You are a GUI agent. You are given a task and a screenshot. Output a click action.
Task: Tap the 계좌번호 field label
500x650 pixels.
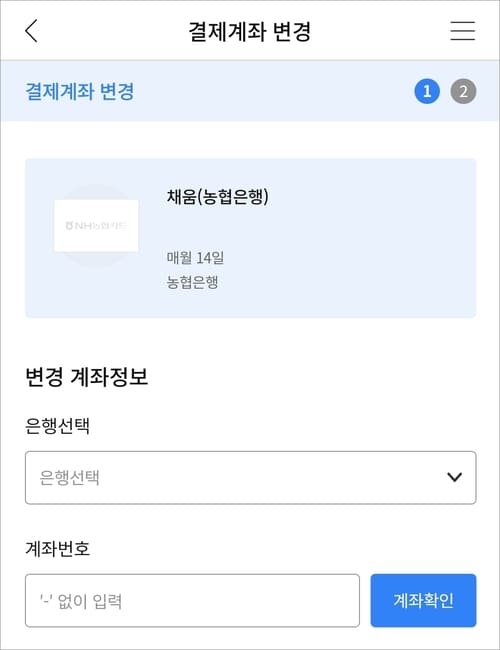[57, 548]
